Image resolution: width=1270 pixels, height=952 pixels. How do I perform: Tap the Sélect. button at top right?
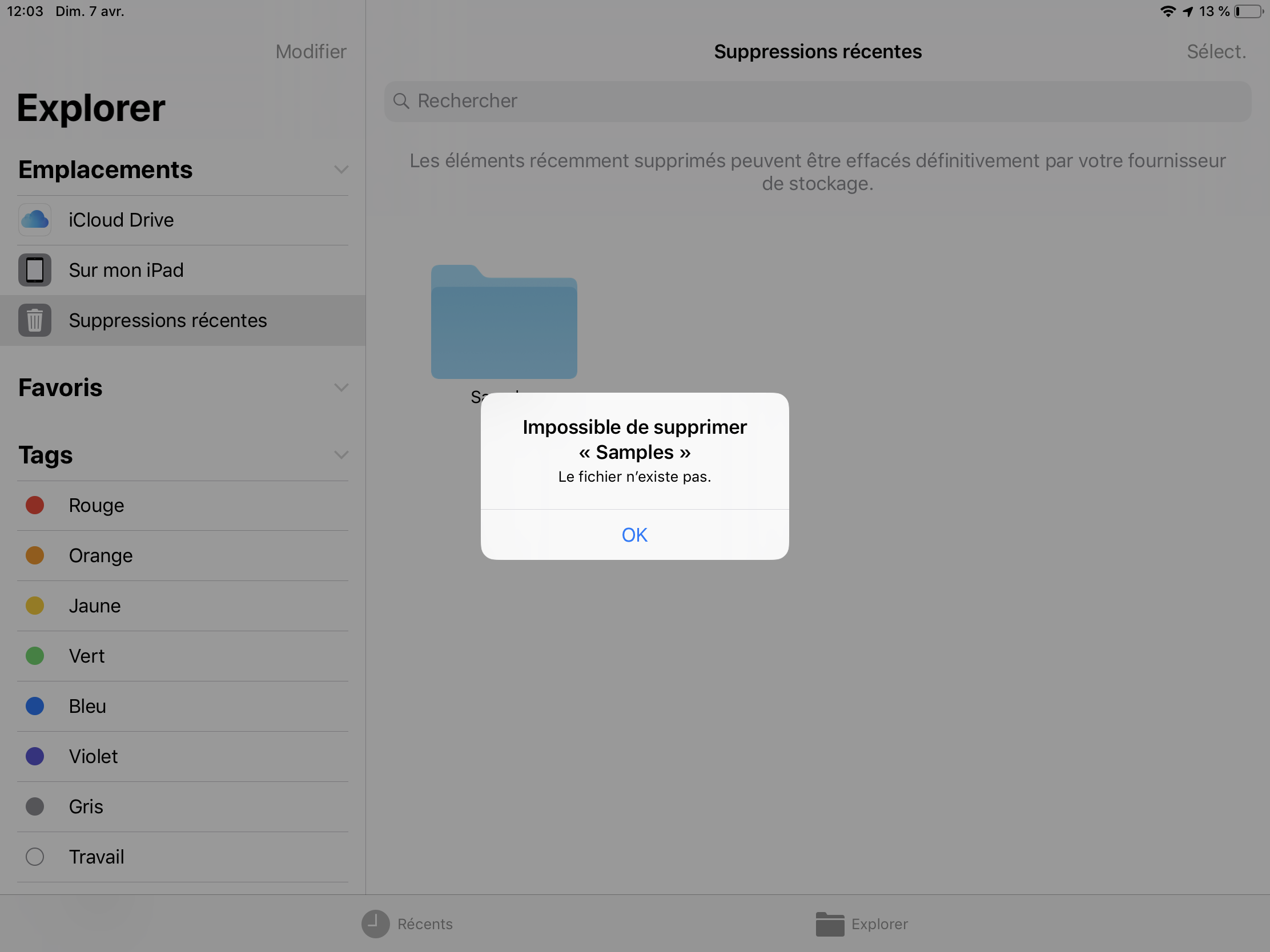[1216, 51]
